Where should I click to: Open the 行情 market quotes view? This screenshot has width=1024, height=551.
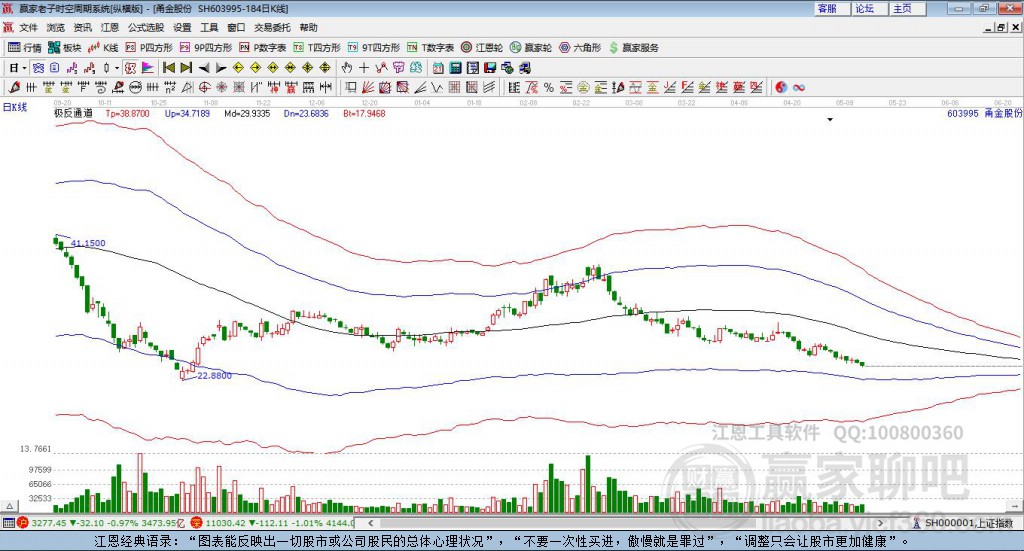(x=24, y=48)
